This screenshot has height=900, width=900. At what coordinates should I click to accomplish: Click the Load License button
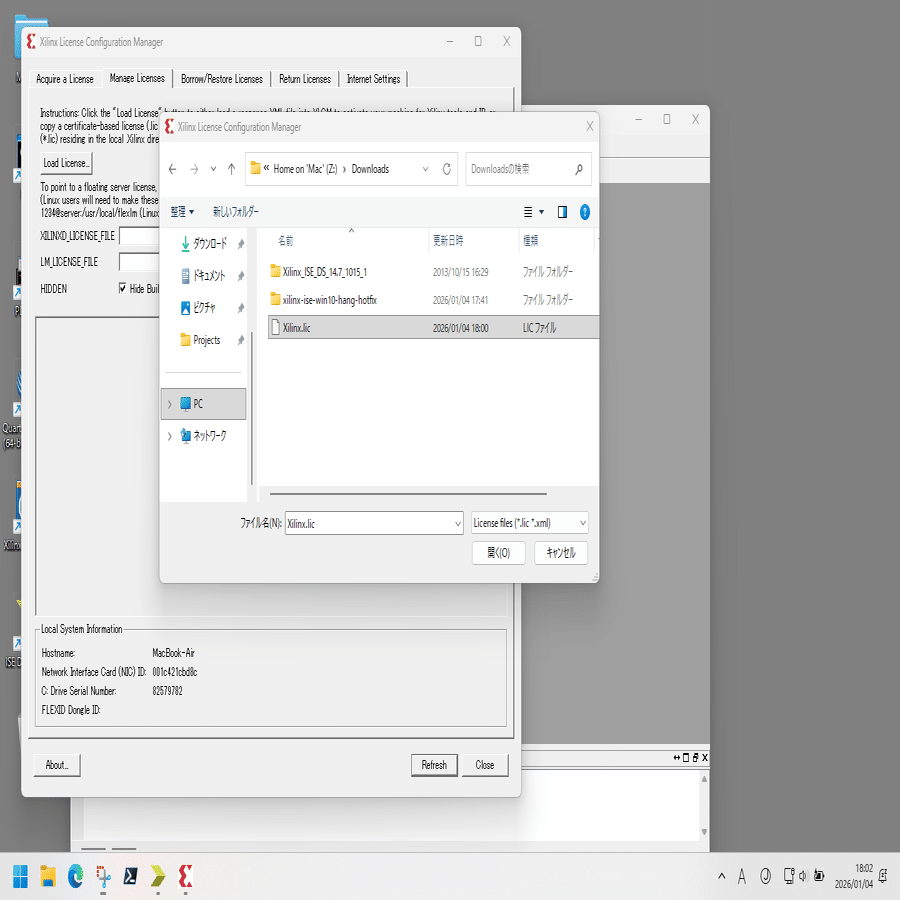point(67,164)
